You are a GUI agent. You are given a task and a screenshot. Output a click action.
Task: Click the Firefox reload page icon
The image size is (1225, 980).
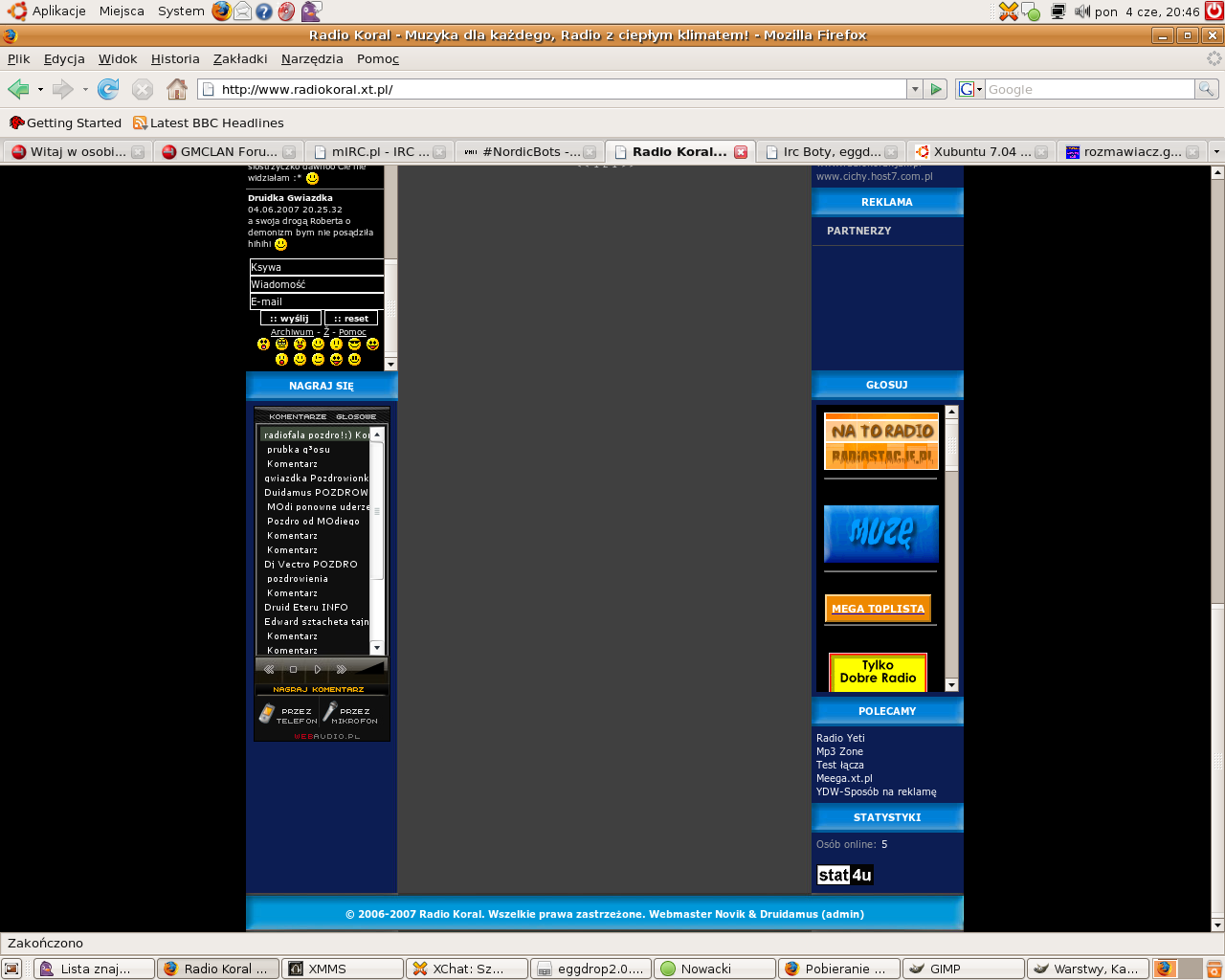coord(108,89)
